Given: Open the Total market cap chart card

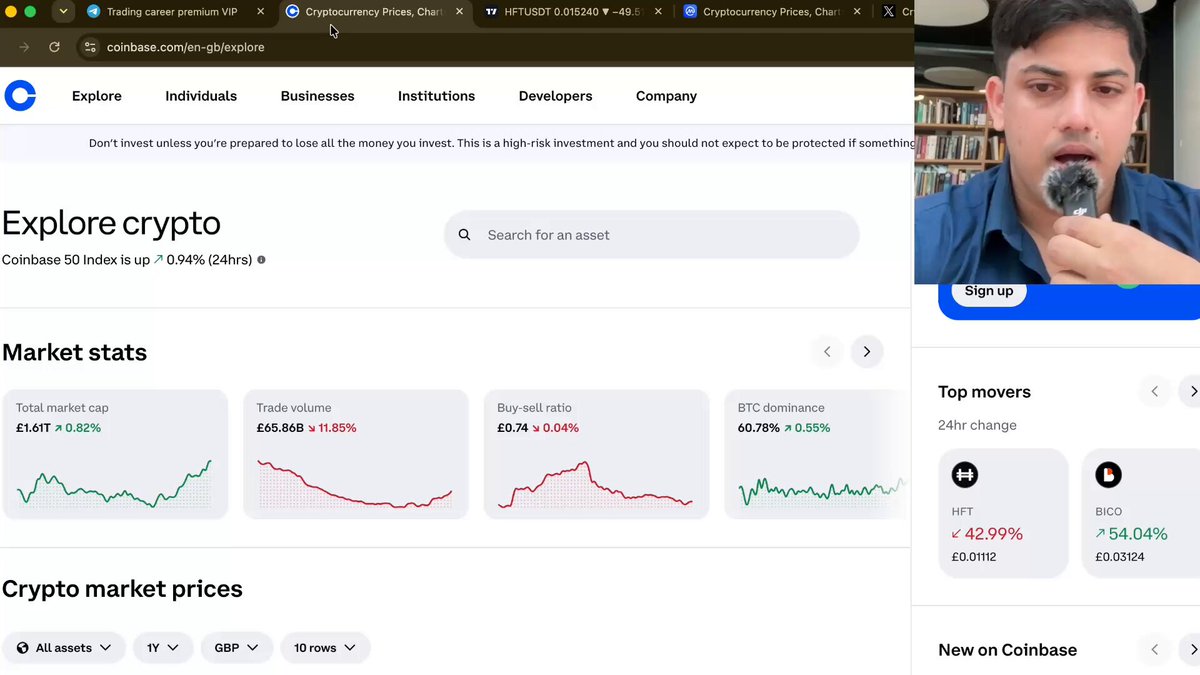Looking at the screenshot, I should [115, 454].
